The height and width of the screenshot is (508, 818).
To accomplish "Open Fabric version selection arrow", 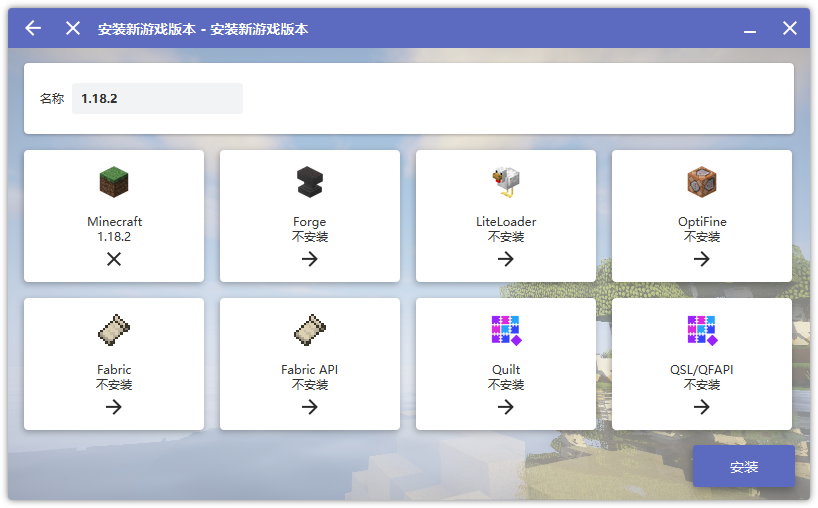I will click(x=114, y=407).
